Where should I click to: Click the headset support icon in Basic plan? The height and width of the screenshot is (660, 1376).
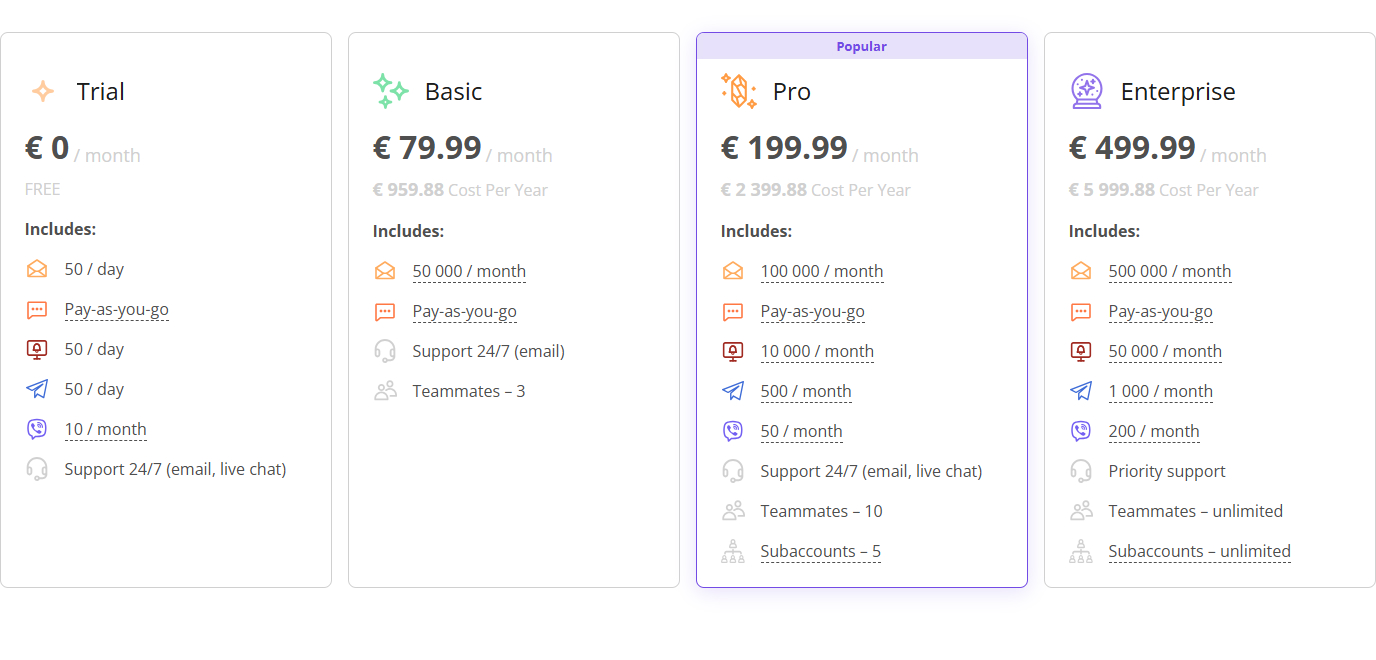[x=385, y=351]
